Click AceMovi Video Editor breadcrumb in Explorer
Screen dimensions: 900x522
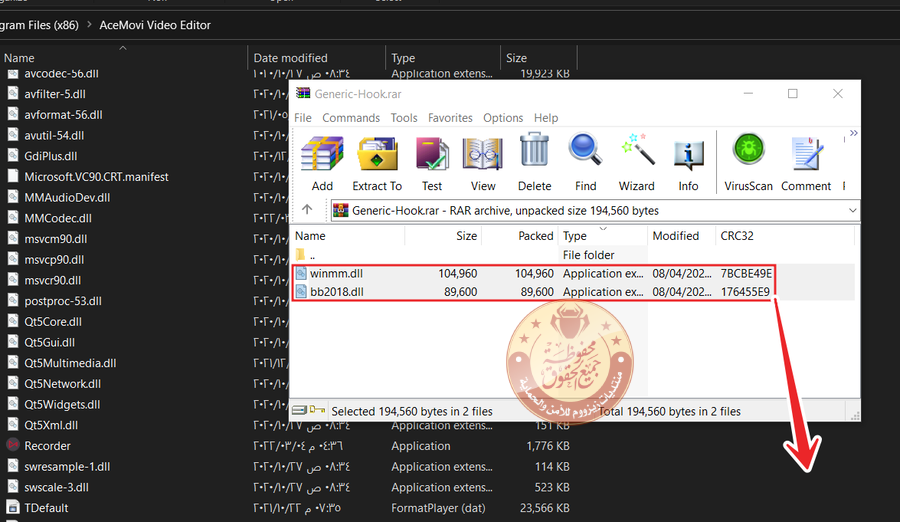tap(155, 25)
